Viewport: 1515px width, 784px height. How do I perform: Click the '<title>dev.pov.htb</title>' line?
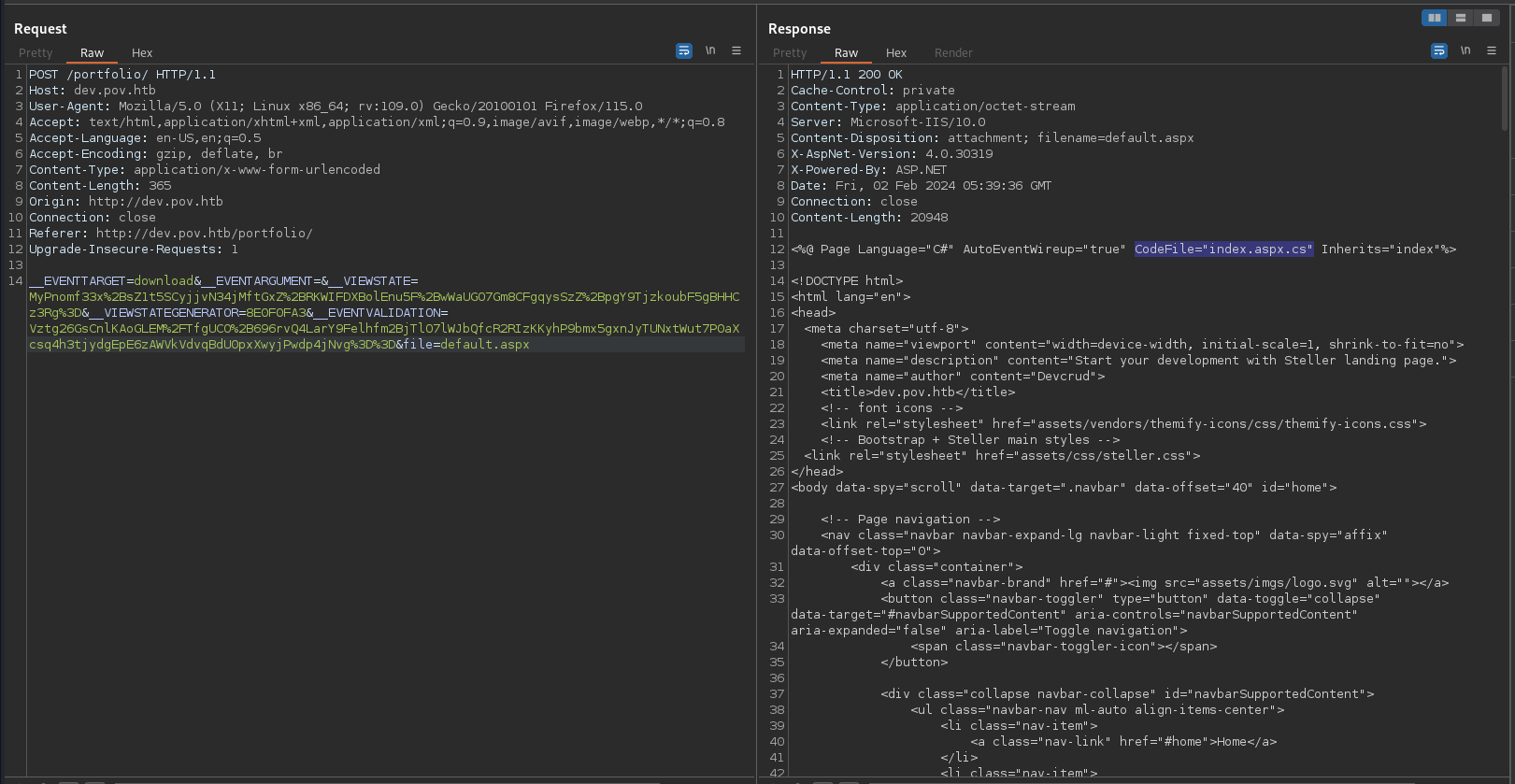918,392
